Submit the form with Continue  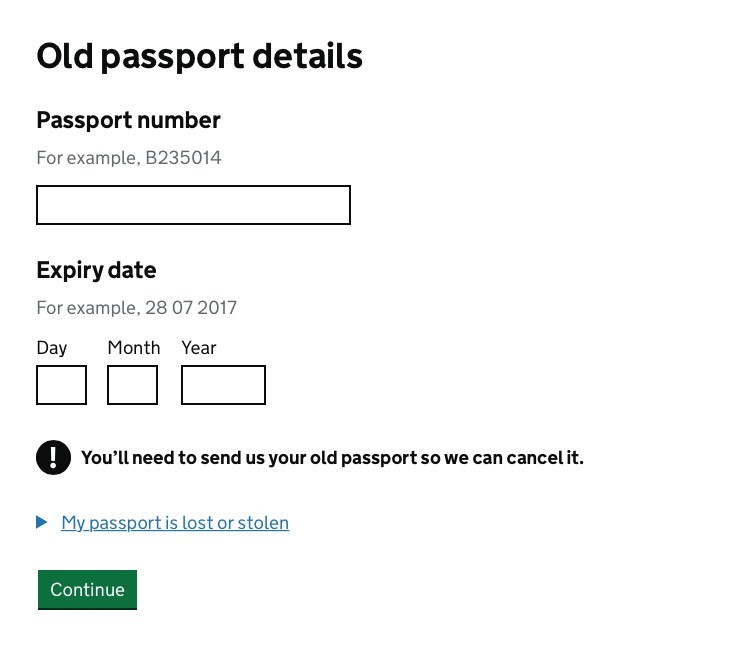87,589
